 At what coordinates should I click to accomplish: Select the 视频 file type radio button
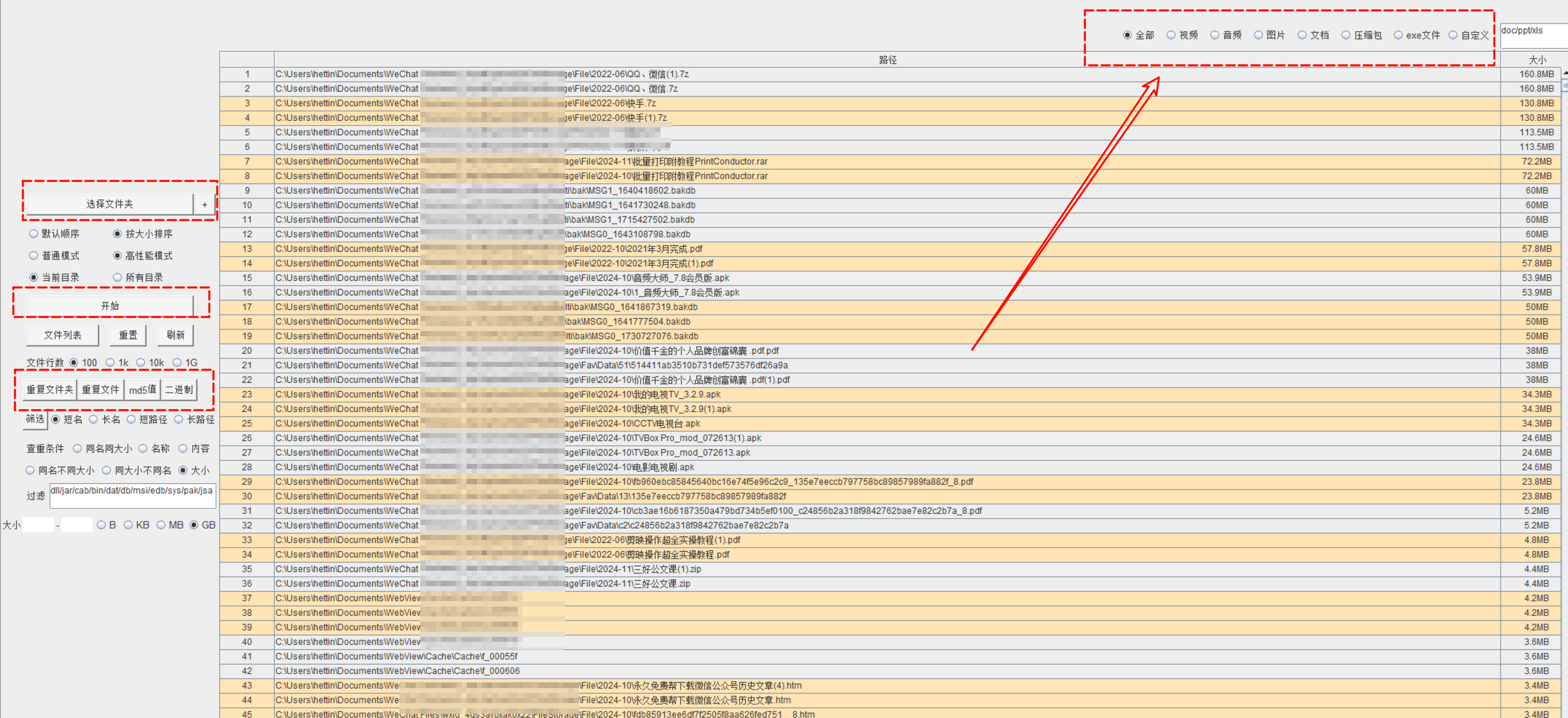[1171, 35]
